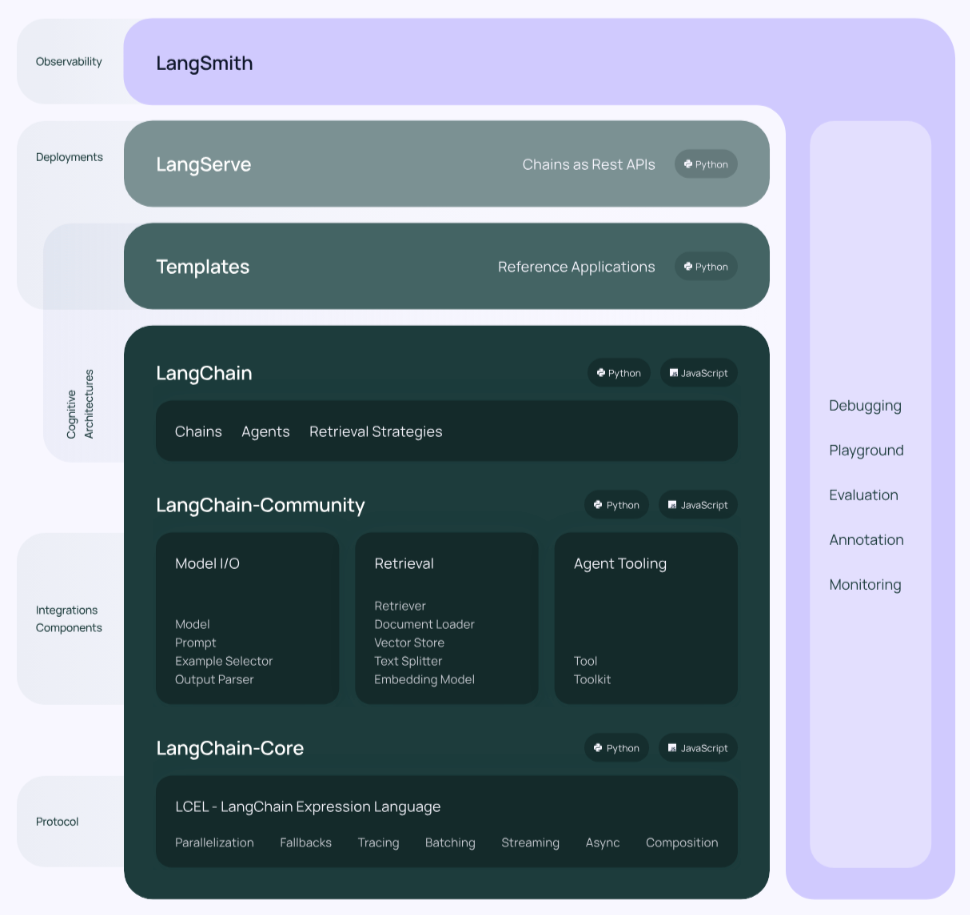Click 'LCEL - LangChain Expression Language' text

308,807
